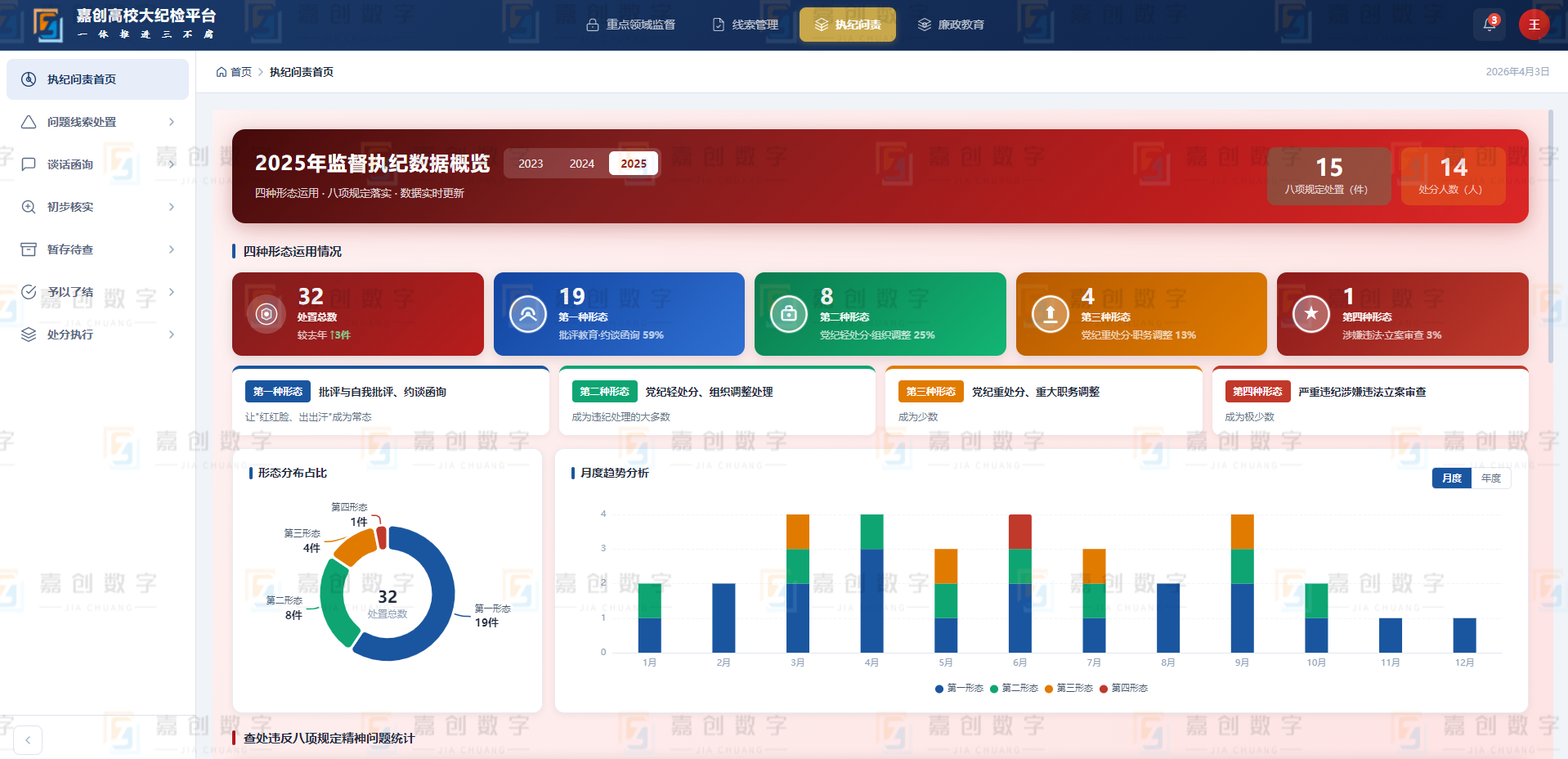Toggle 第二形态 legend in trend chart
The height and width of the screenshot is (759, 1568).
tap(1014, 689)
